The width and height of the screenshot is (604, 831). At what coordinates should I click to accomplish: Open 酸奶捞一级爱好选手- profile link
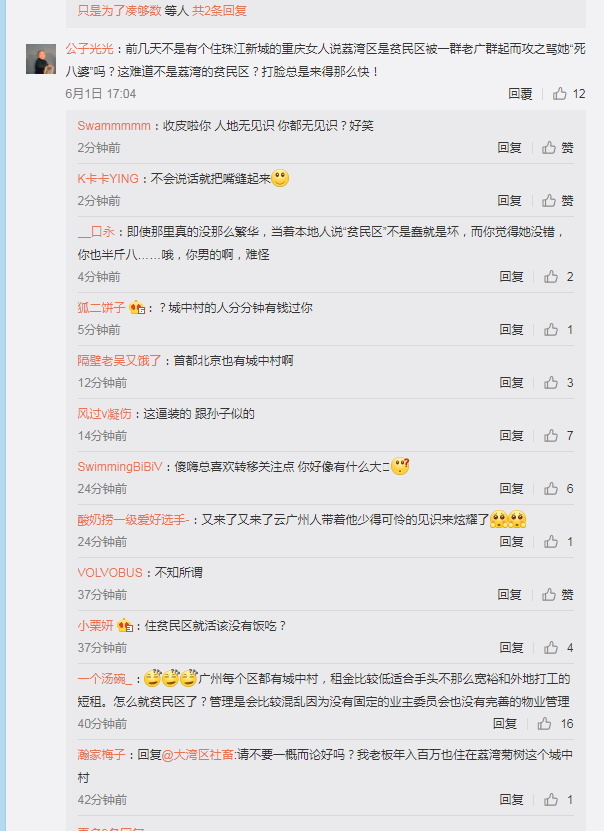tap(134, 519)
